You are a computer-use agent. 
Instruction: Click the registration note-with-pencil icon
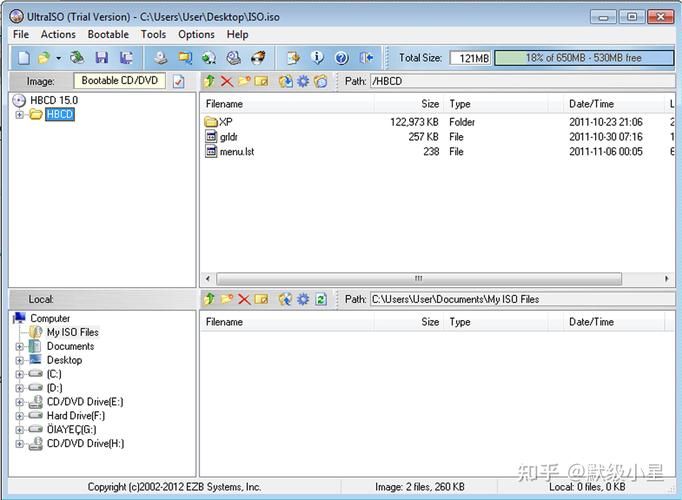pyautogui.click(x=294, y=57)
